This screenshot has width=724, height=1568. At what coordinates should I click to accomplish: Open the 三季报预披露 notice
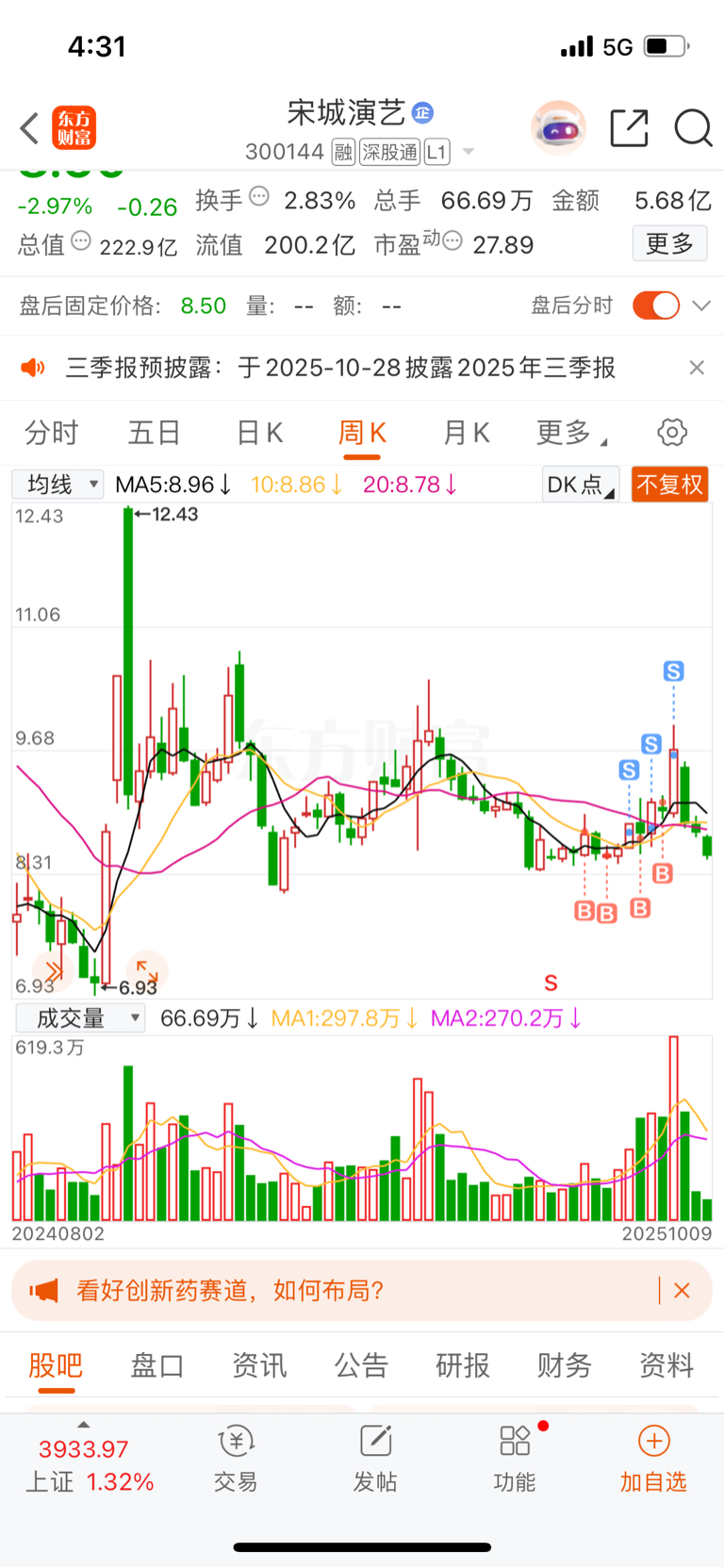pyautogui.click(x=340, y=368)
